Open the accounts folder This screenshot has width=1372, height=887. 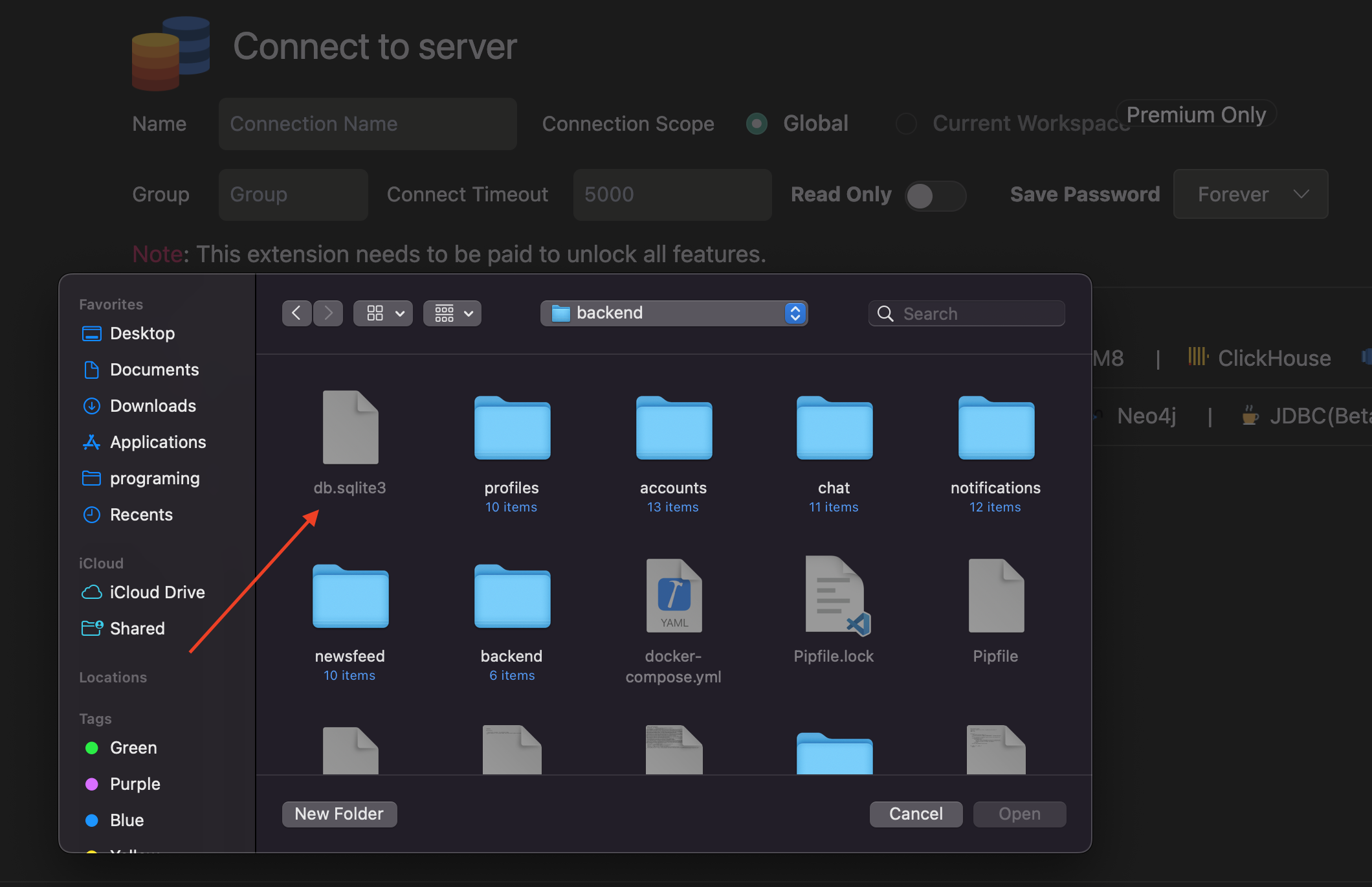tap(673, 427)
